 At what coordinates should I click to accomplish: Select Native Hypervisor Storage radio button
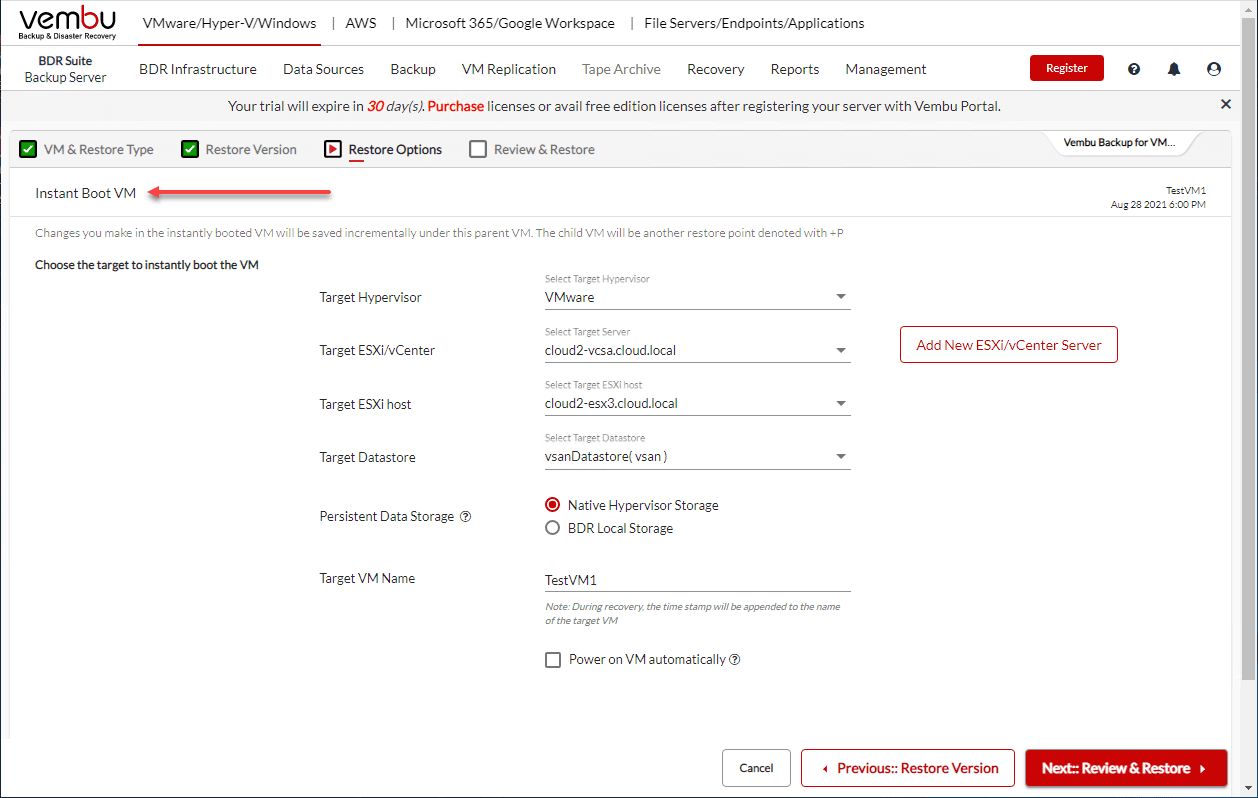[x=553, y=505]
